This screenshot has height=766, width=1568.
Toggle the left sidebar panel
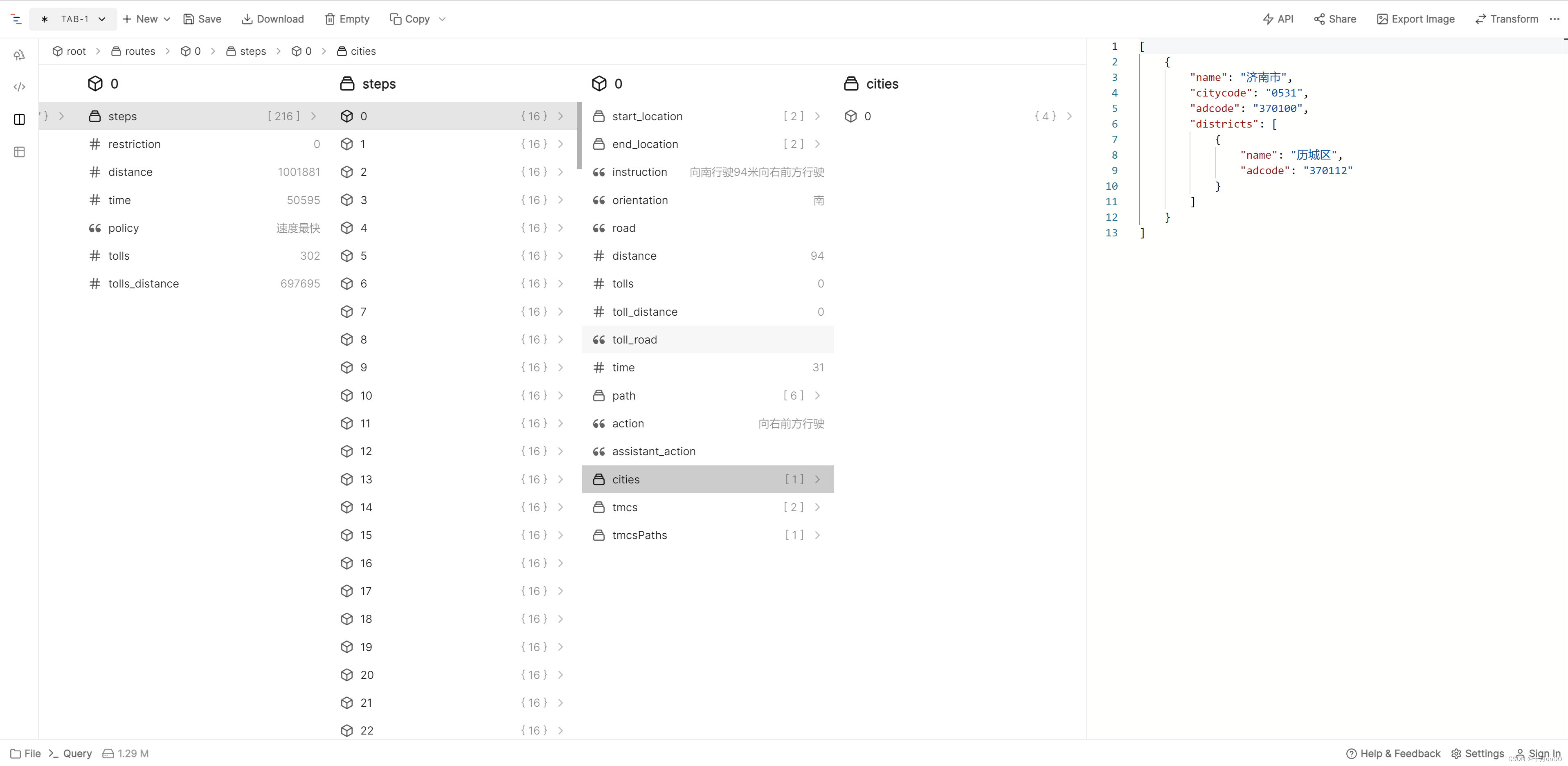click(x=20, y=119)
